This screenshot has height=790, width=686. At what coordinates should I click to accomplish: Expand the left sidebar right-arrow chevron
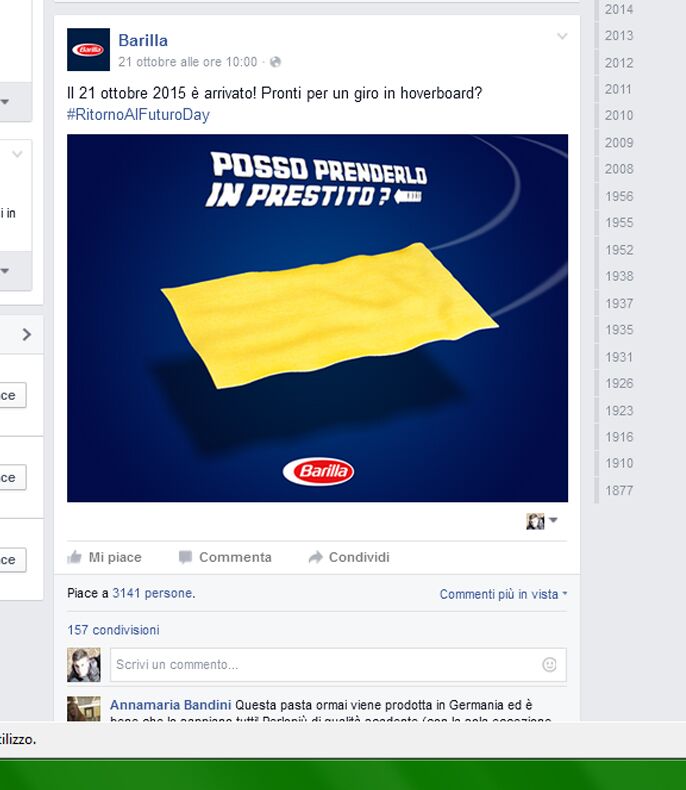coord(27,335)
